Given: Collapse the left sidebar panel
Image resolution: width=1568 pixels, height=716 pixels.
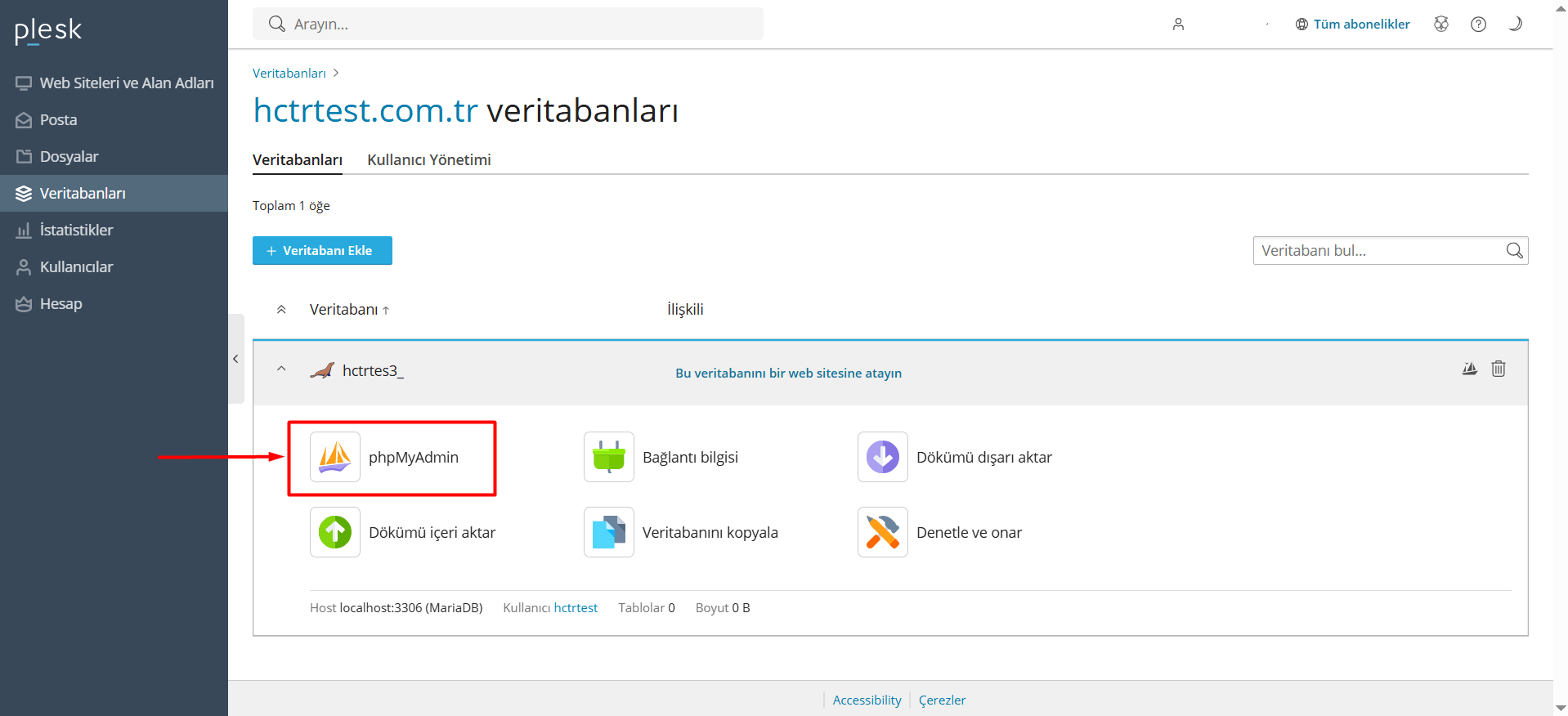Looking at the screenshot, I should (235, 359).
